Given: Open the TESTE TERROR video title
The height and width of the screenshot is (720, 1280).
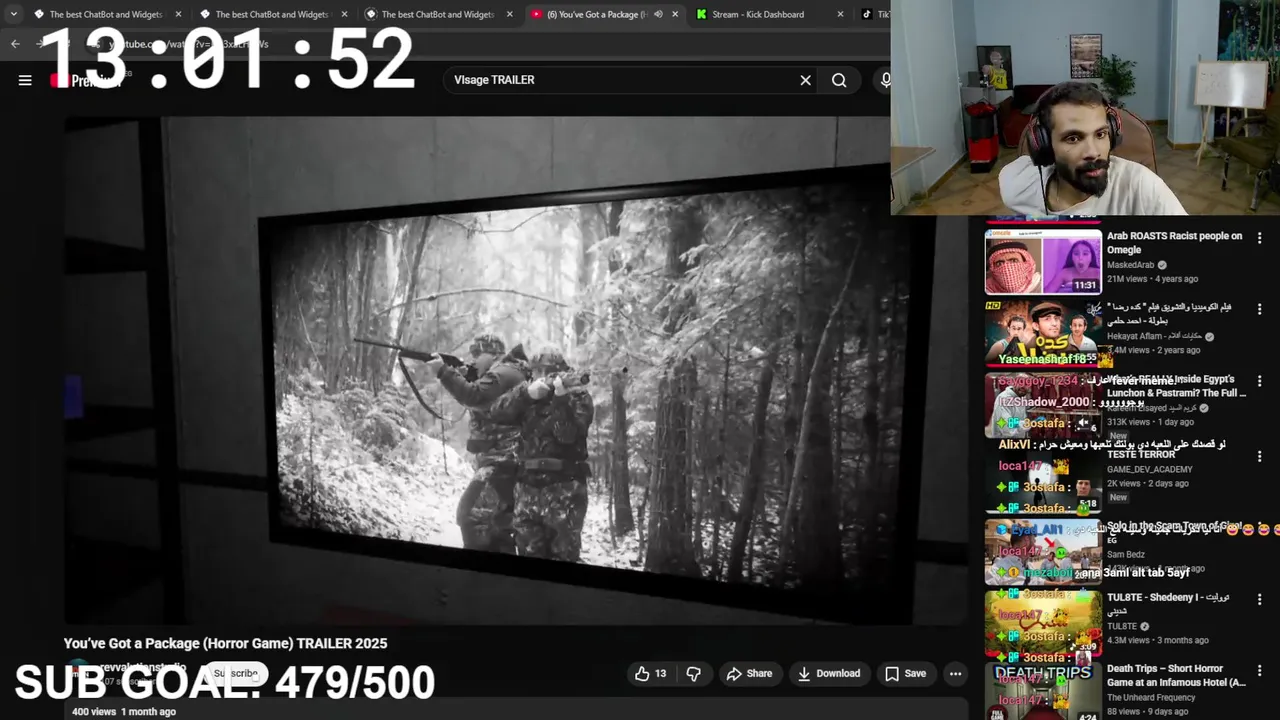Looking at the screenshot, I should [x=1141, y=455].
